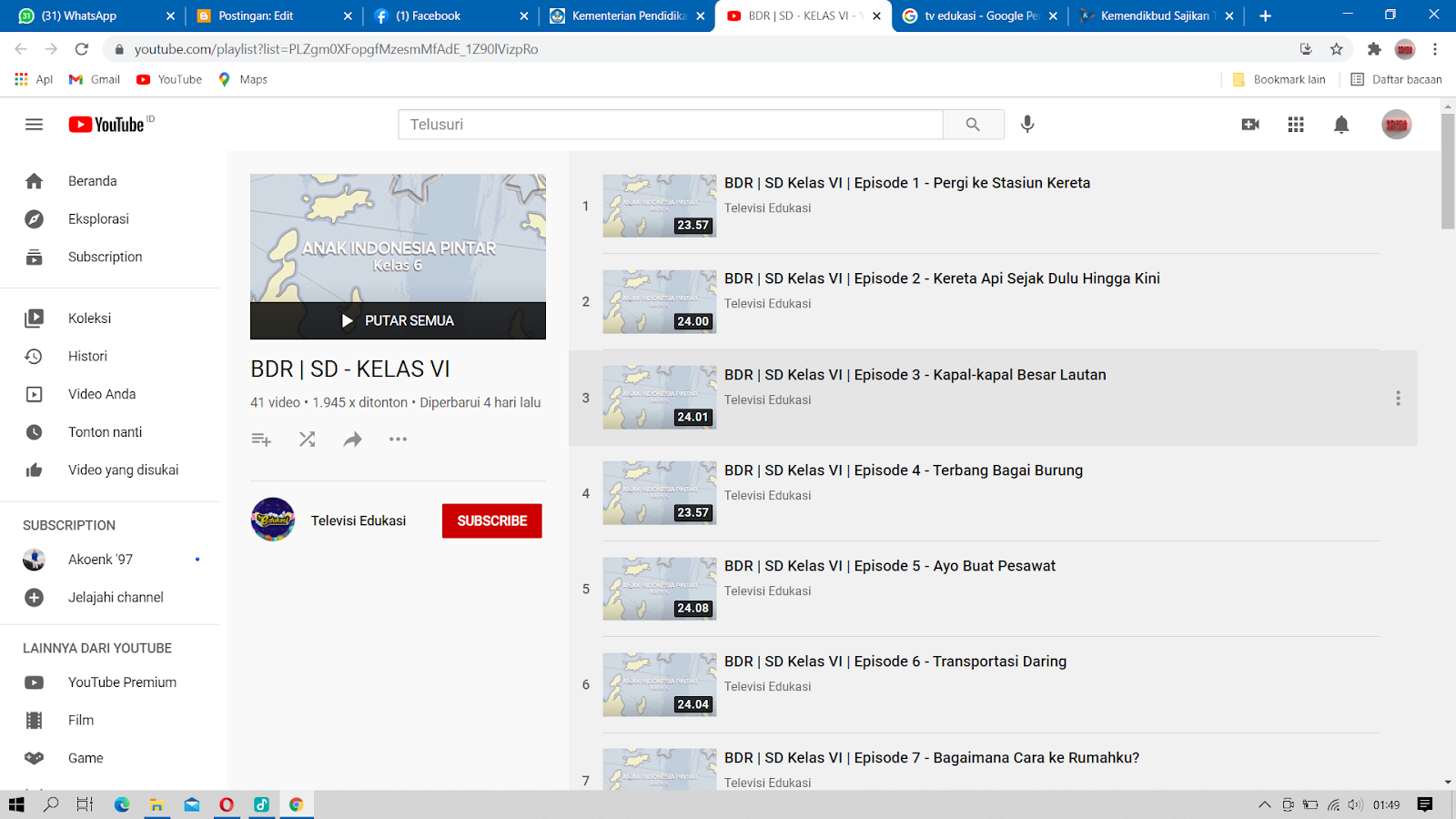This screenshot has width=1456, height=819.
Task: Open Episode 3 row three-dot menu
Action: (x=1398, y=399)
